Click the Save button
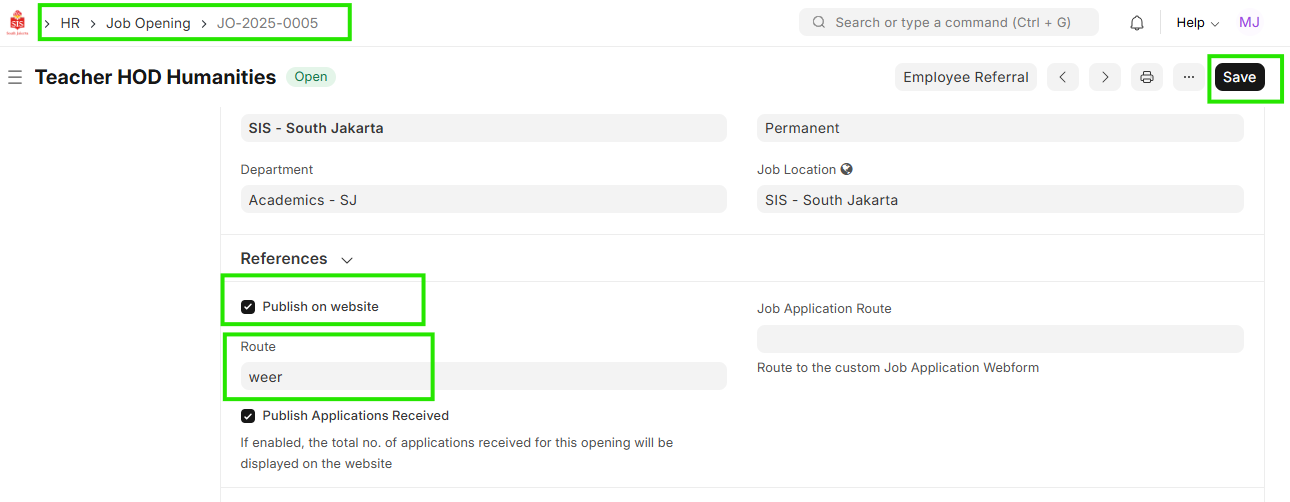This screenshot has width=1290, height=502. point(1239,77)
